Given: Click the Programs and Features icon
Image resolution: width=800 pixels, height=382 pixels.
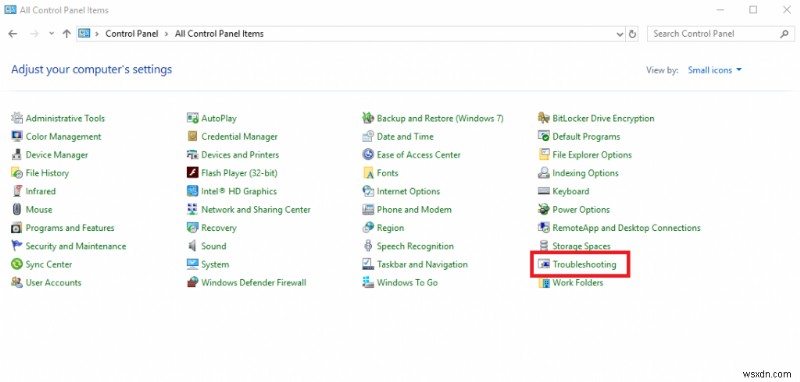Looking at the screenshot, I should 17,228.
